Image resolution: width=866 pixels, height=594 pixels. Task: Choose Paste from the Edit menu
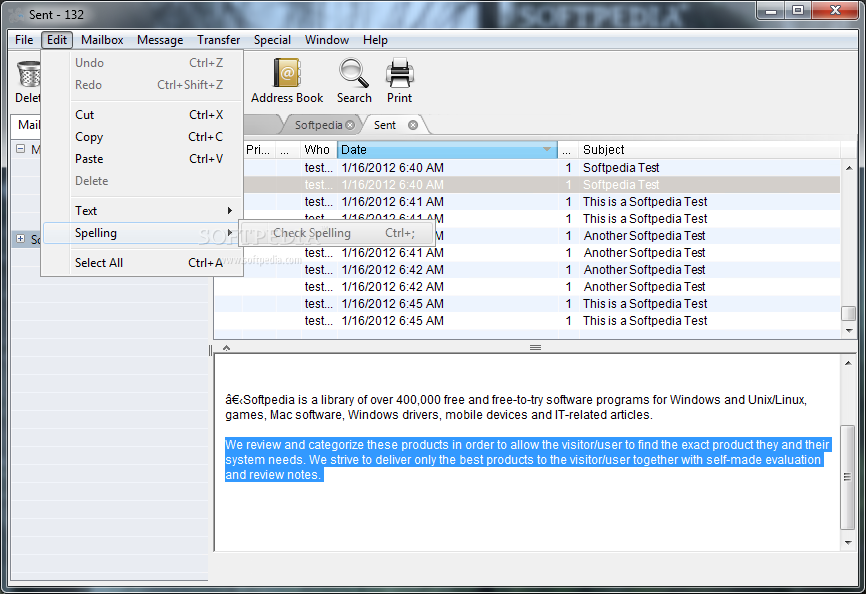(x=142, y=159)
